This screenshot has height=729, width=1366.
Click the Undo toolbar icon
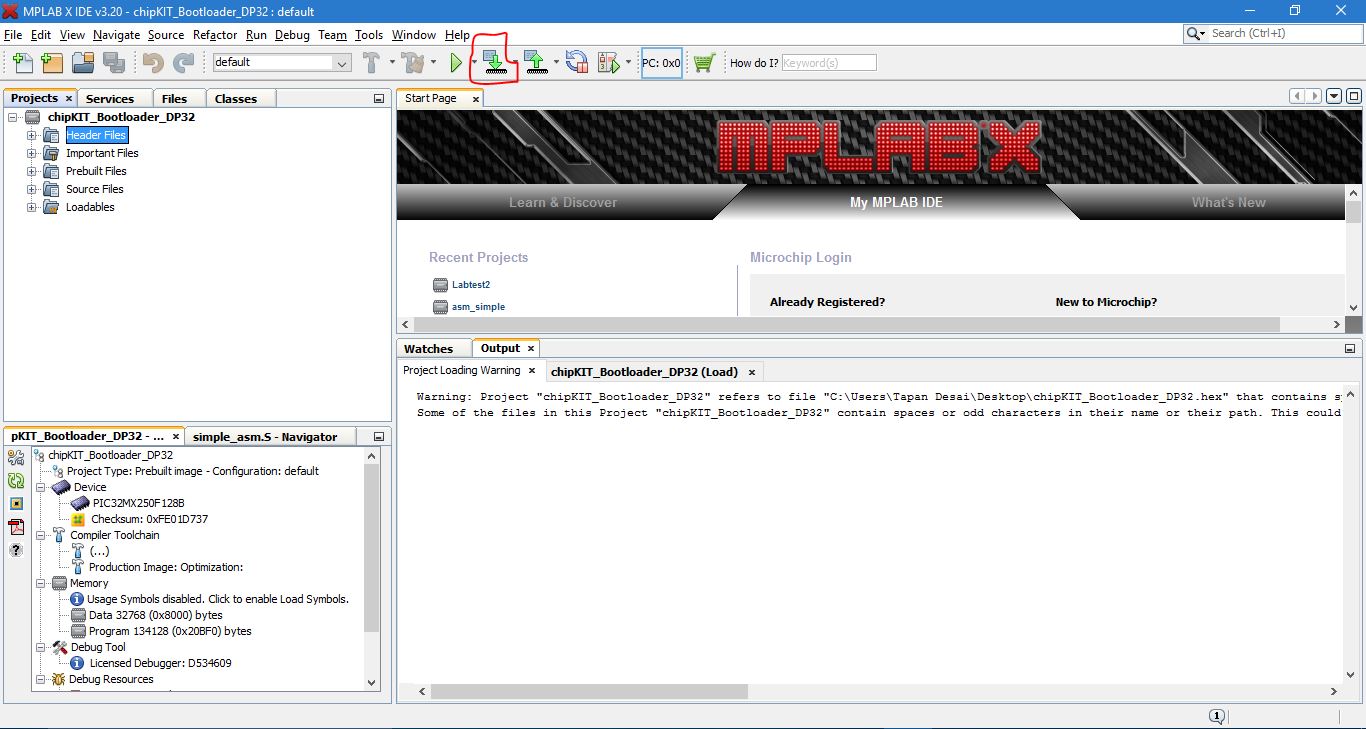(153, 63)
